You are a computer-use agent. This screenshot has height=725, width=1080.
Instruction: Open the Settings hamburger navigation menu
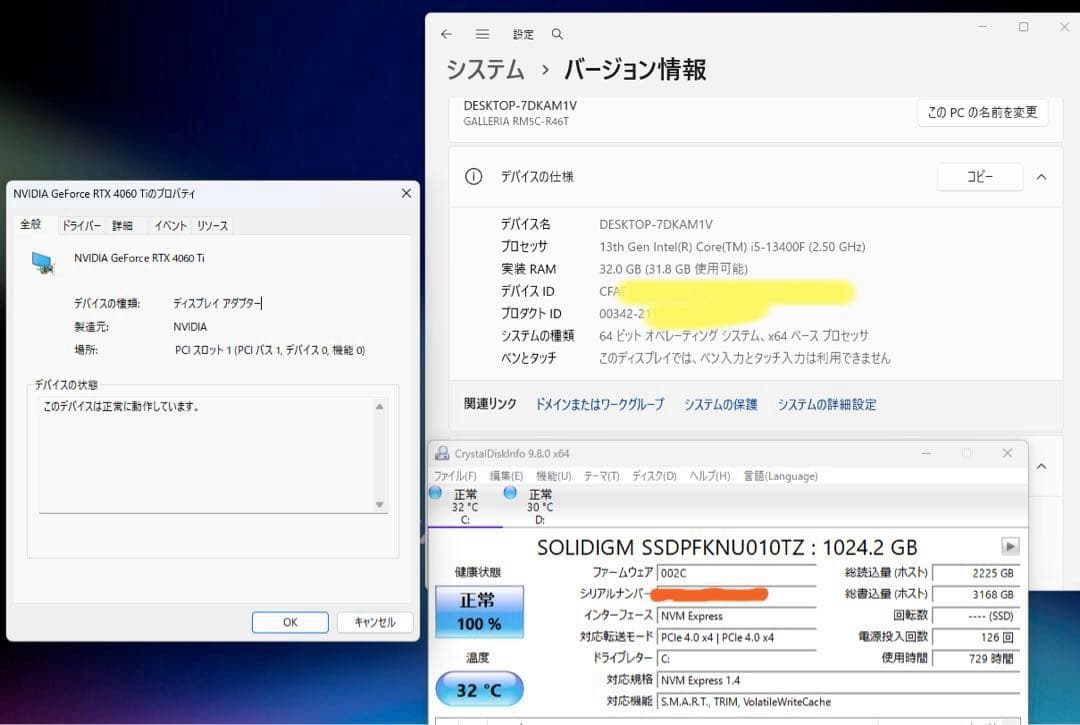pos(482,34)
